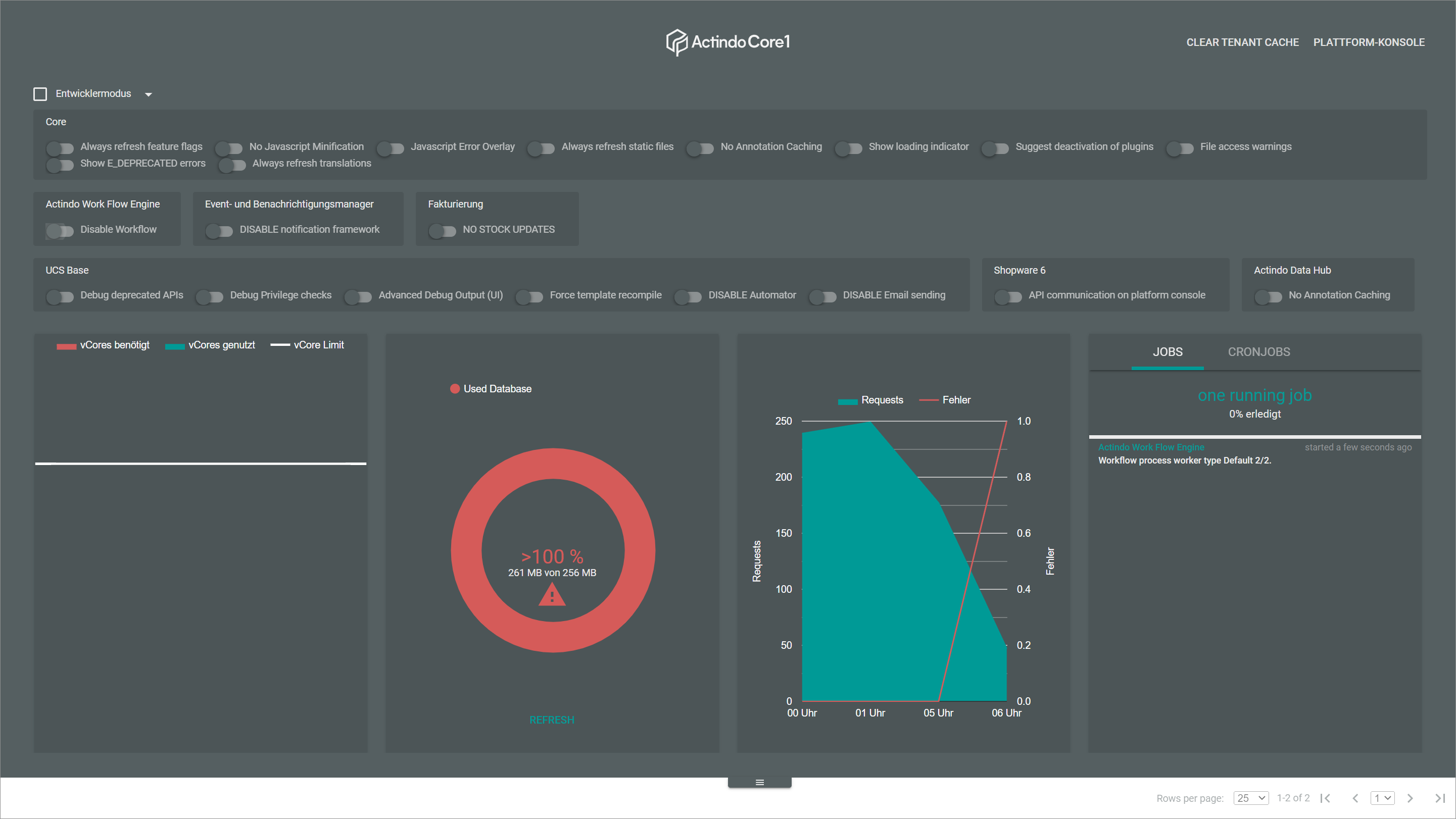Switch to the JOBS tab
The width and height of the screenshot is (1456, 819).
[1167, 352]
